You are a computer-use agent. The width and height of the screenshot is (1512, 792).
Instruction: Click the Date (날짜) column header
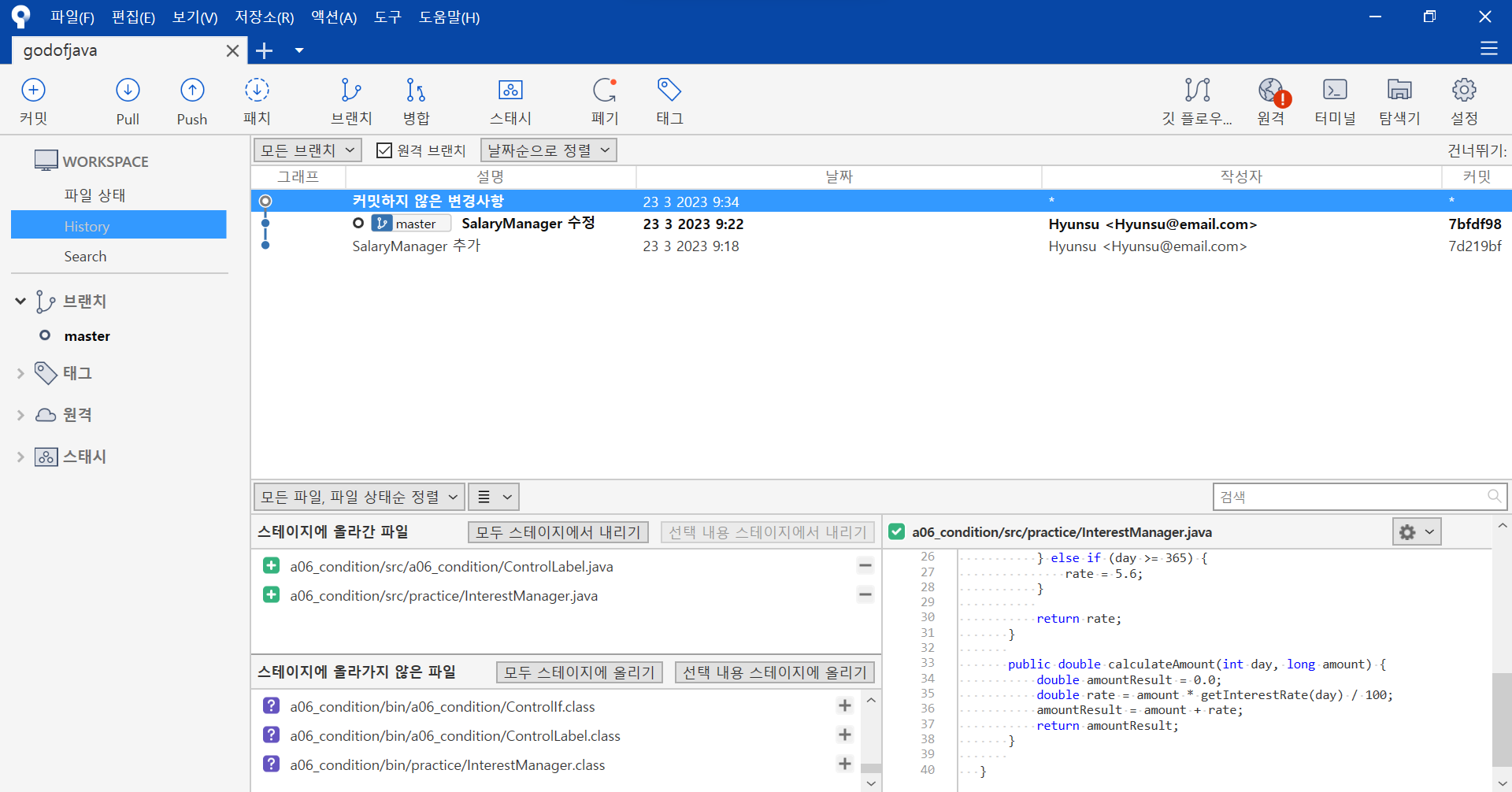[x=839, y=176]
